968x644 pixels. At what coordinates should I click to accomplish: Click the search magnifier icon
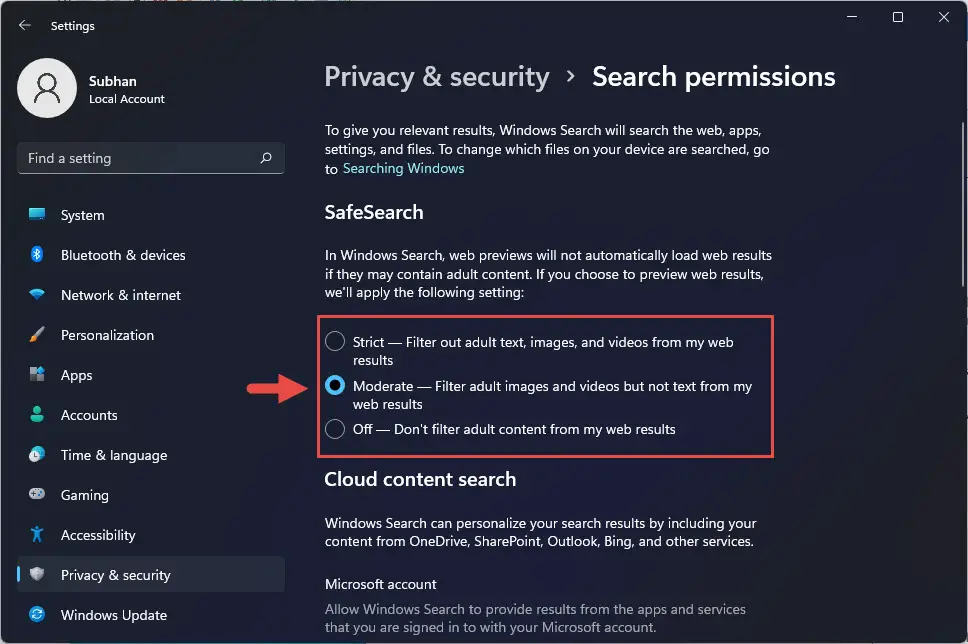click(x=266, y=158)
